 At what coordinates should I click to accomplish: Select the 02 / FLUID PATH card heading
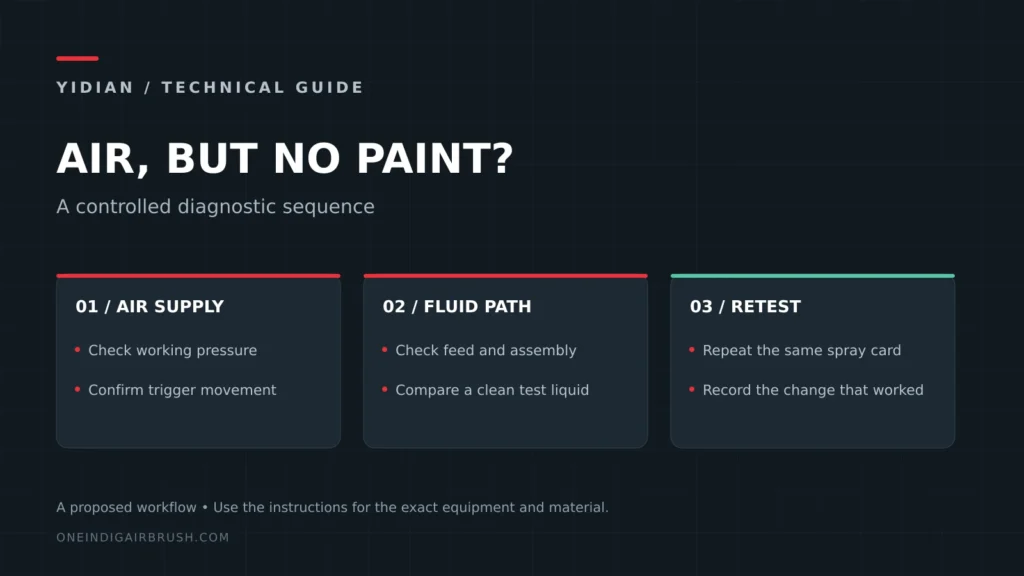[457, 306]
